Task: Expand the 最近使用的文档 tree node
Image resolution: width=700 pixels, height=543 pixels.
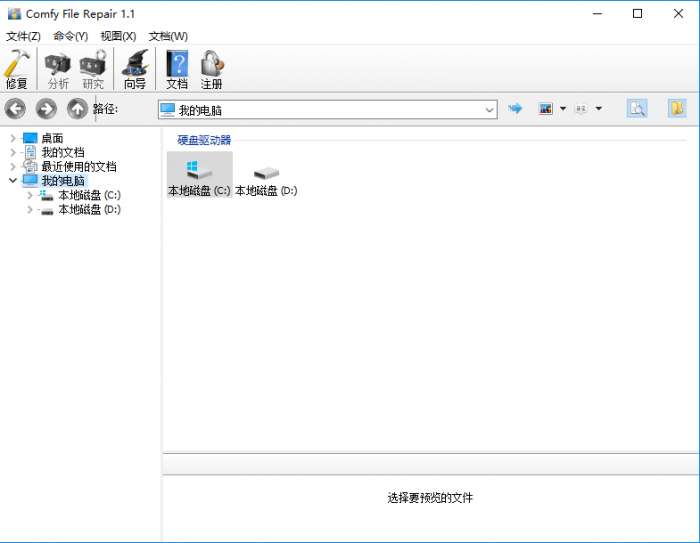Action: click(x=13, y=167)
